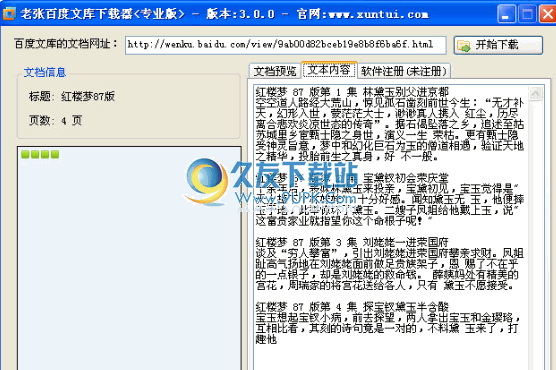
Task: Click the green progress bar blocks
Action: [40, 154]
